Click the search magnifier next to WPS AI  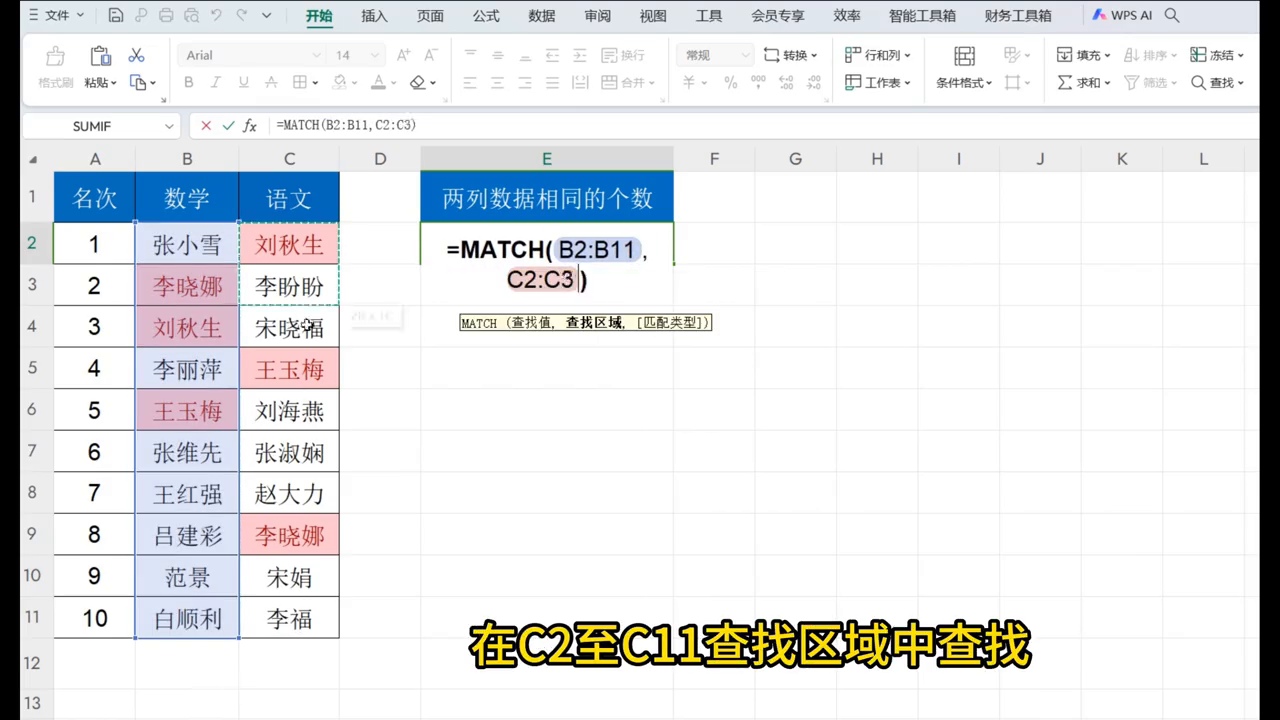tap(1173, 16)
